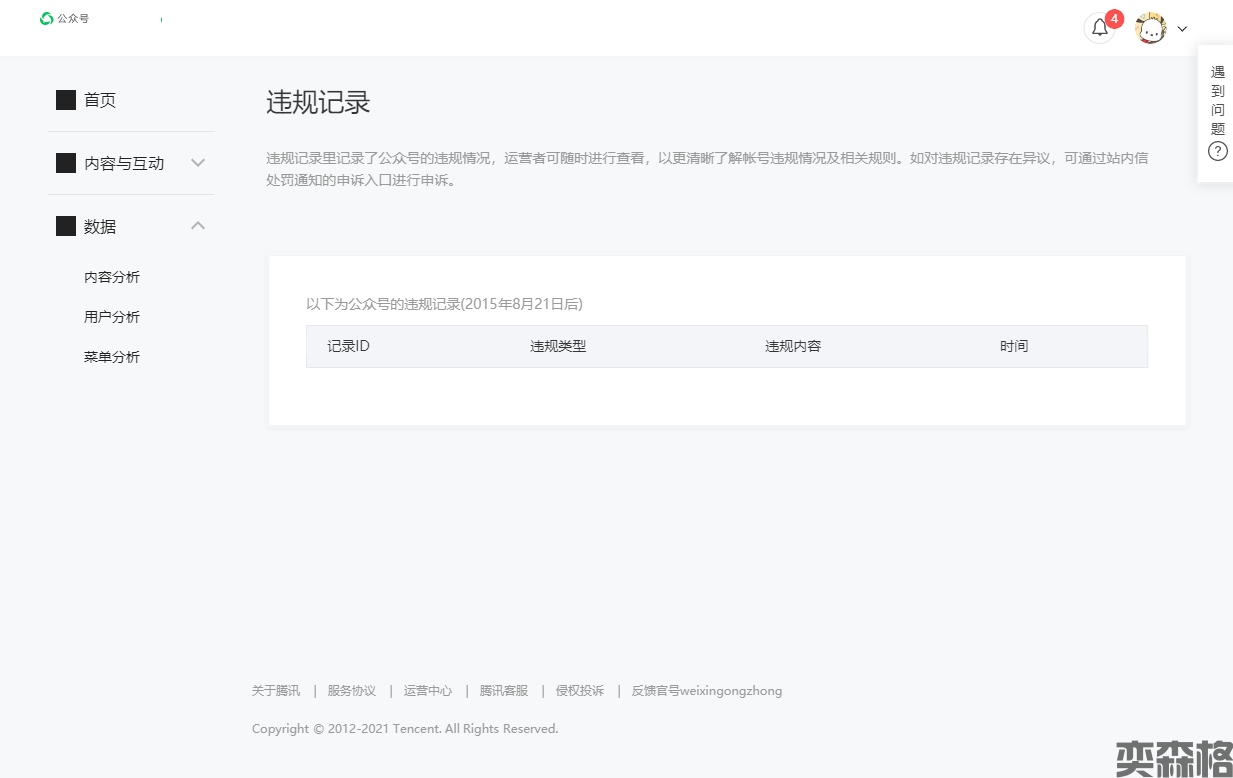This screenshot has width=1233, height=778.
Task: Open the 侵权投诉 footer link
Action: pos(580,691)
